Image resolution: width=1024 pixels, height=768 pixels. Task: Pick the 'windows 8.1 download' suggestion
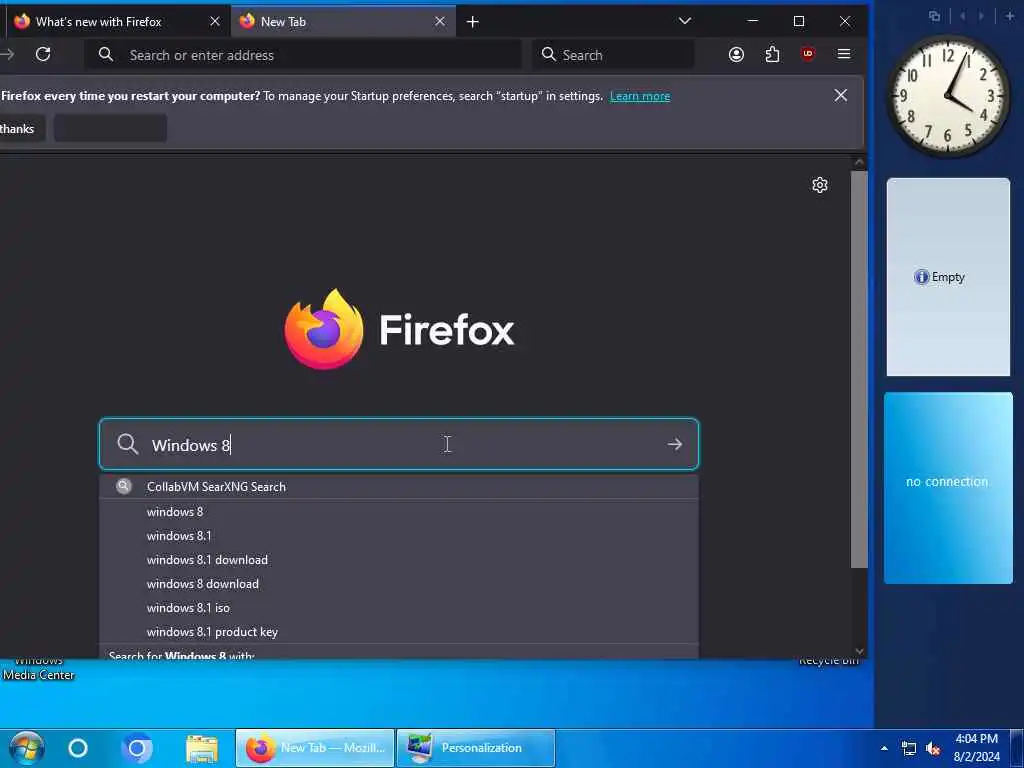[399, 560]
